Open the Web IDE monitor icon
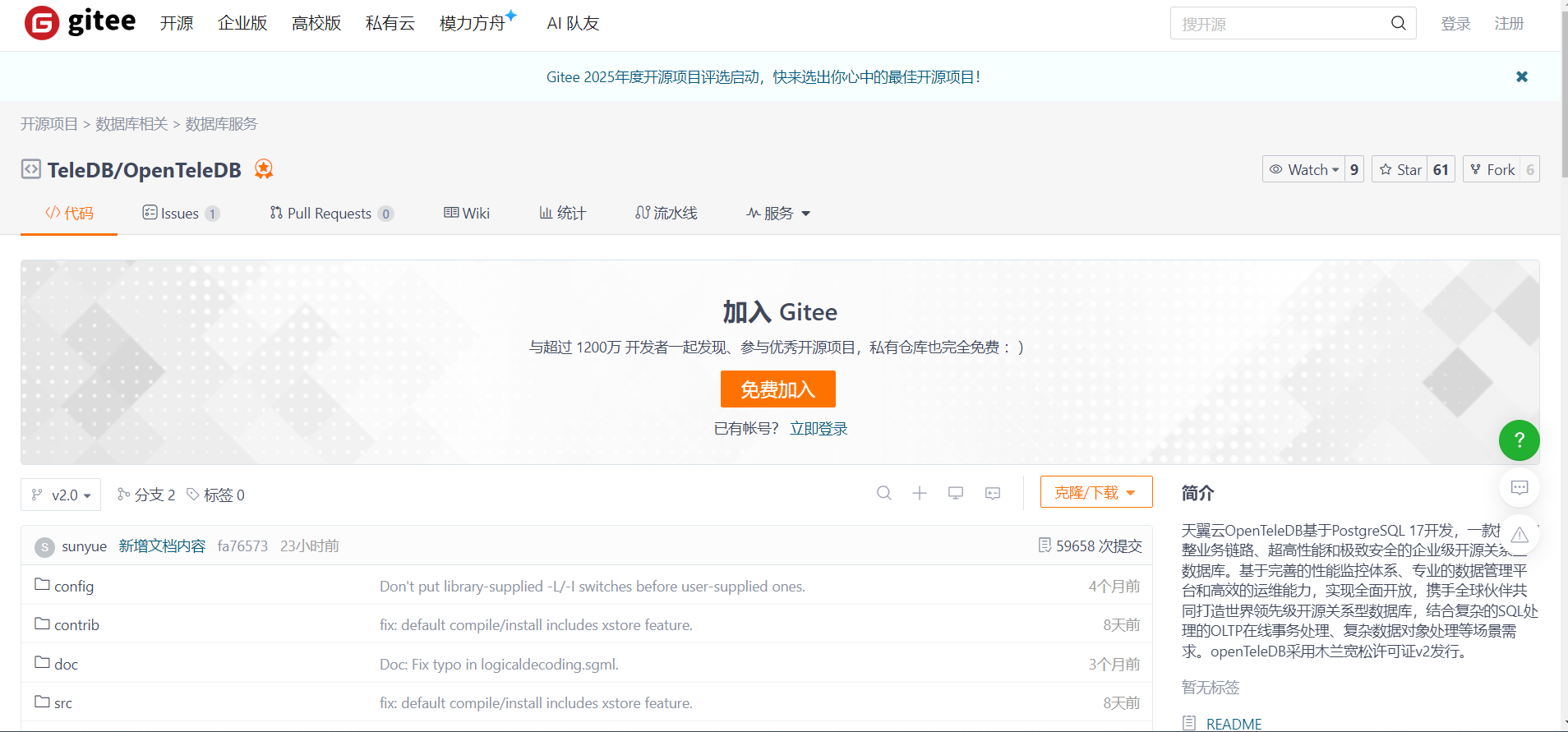The height and width of the screenshot is (732, 1568). pyautogui.click(x=956, y=493)
